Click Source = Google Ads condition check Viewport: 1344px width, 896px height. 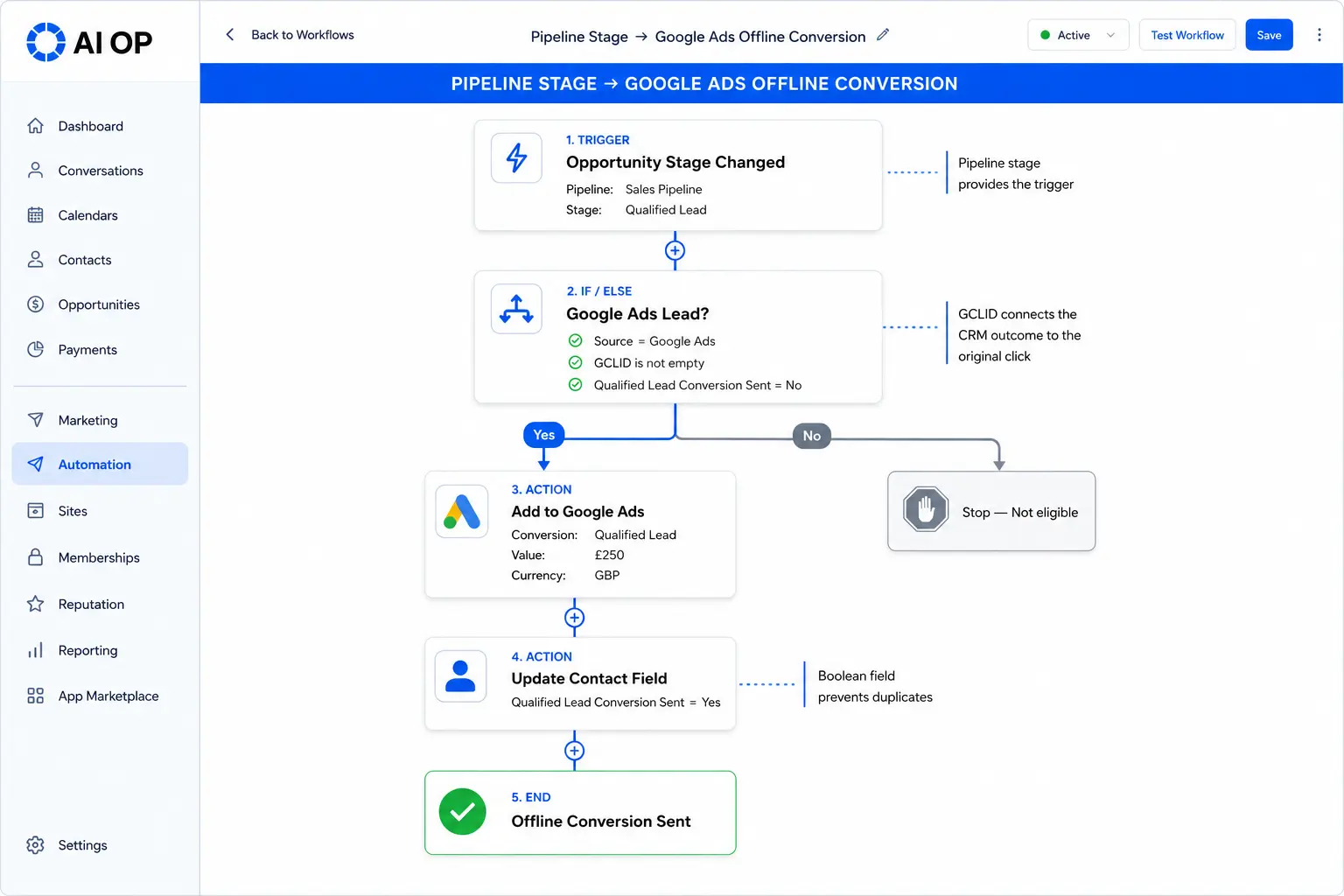575,340
